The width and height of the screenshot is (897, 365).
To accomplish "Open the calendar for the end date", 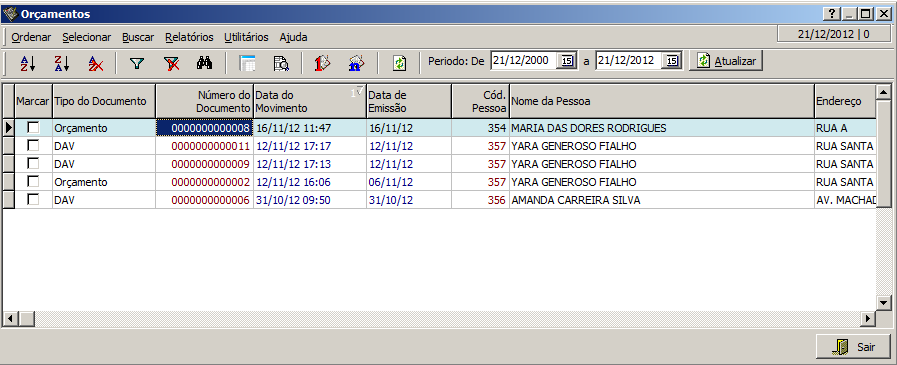I will 672,61.
